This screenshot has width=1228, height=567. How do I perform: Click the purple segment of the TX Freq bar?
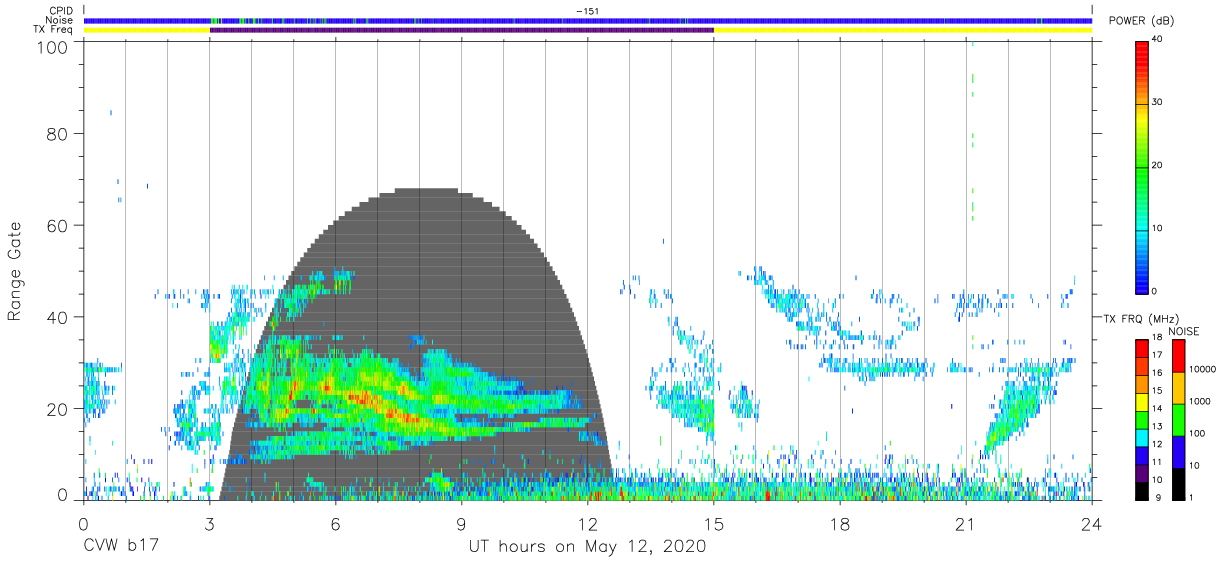[x=462, y=30]
